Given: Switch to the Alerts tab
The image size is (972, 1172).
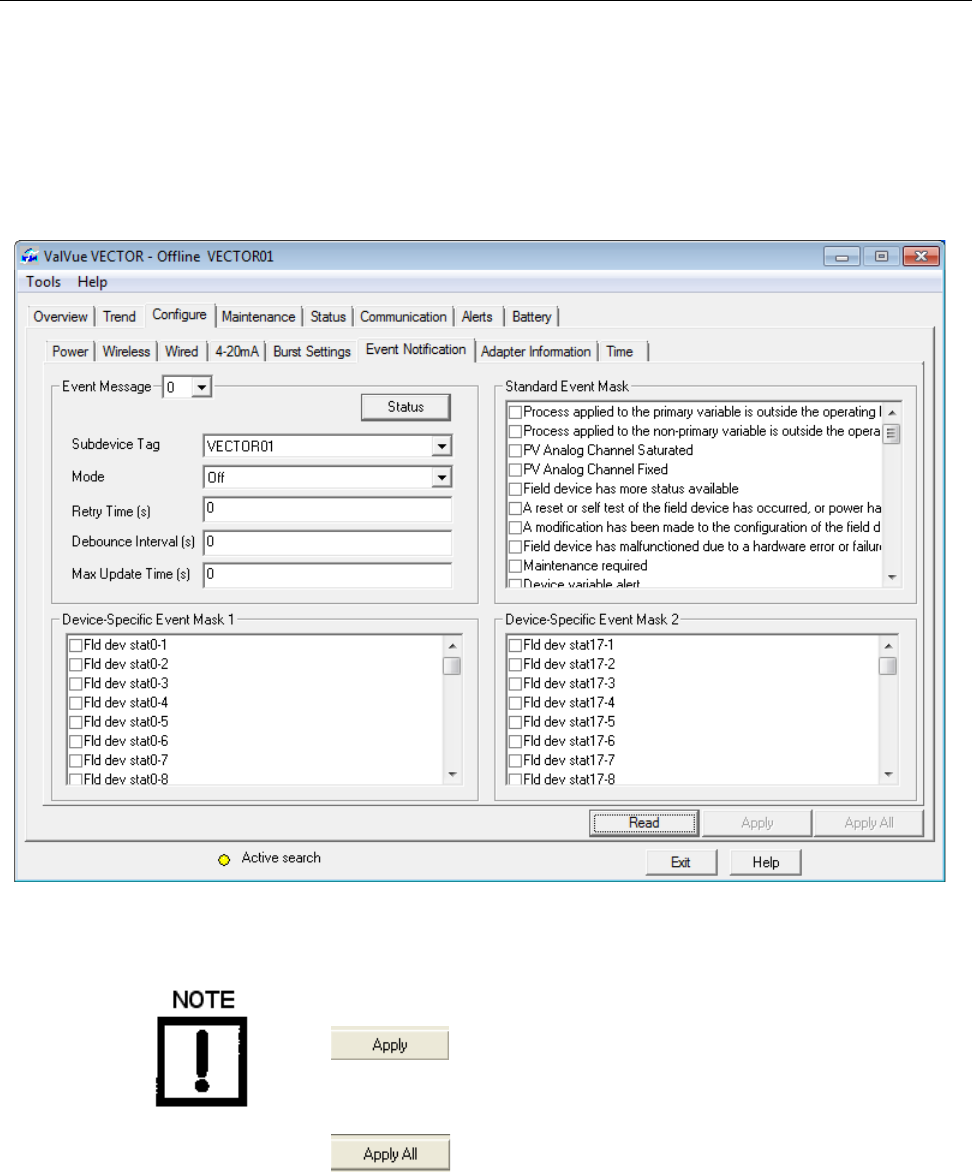Looking at the screenshot, I should [x=477, y=317].
